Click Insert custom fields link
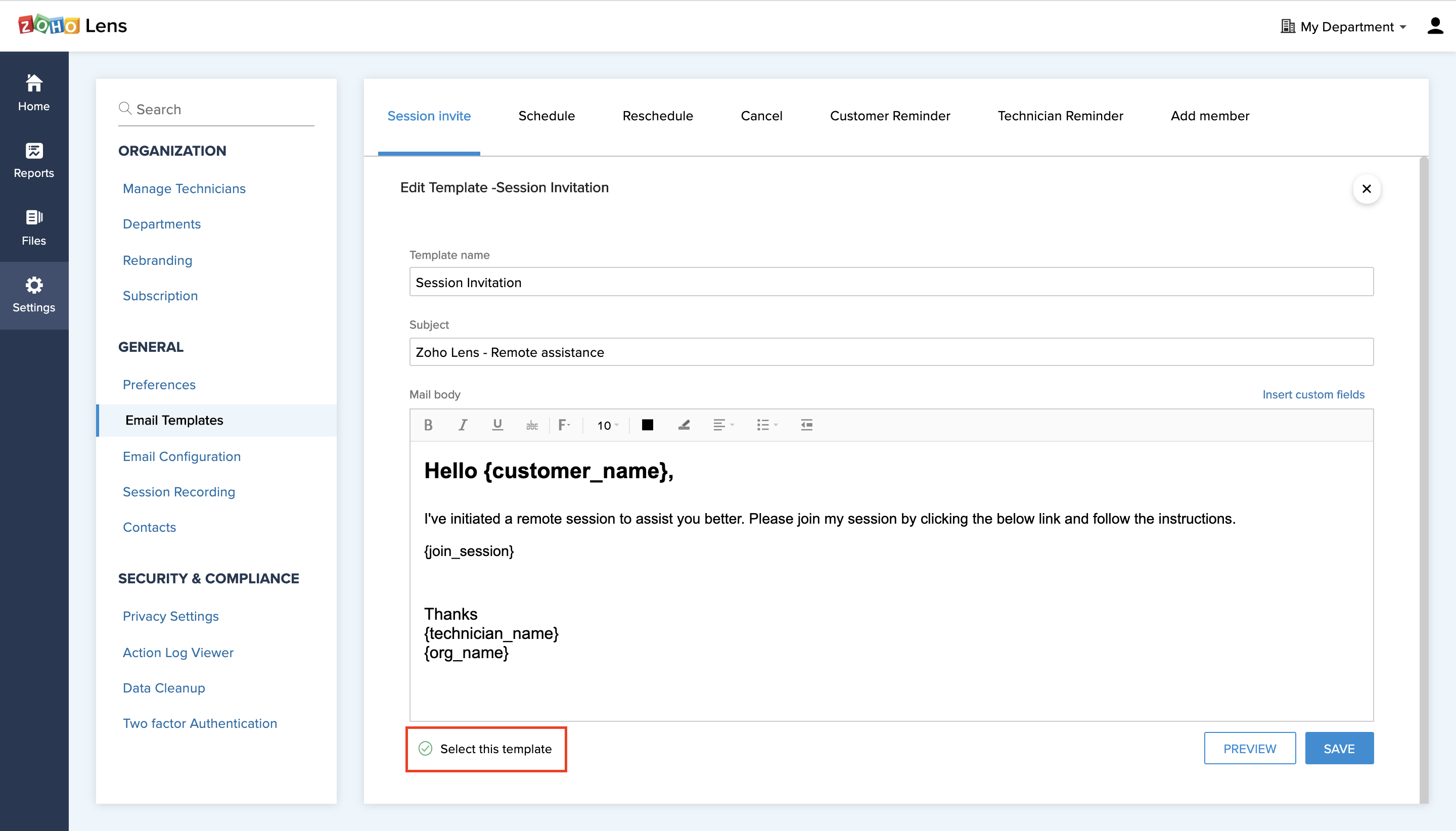The width and height of the screenshot is (1456, 831). pyautogui.click(x=1313, y=394)
